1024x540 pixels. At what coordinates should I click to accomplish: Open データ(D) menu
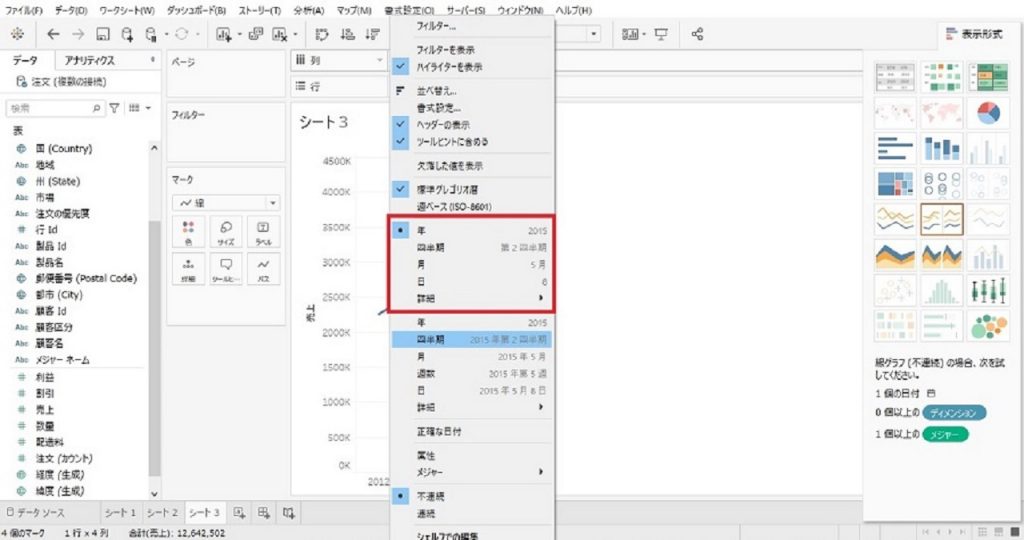71,10
